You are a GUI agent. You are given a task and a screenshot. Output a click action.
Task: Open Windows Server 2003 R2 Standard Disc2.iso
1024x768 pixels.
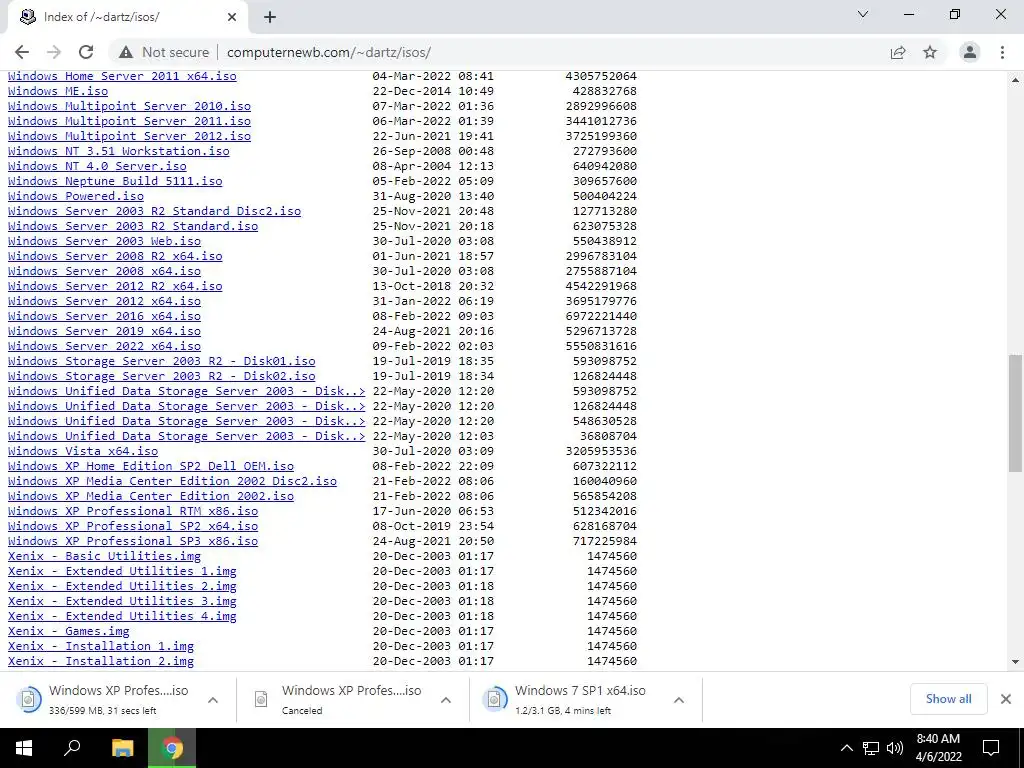coord(154,211)
